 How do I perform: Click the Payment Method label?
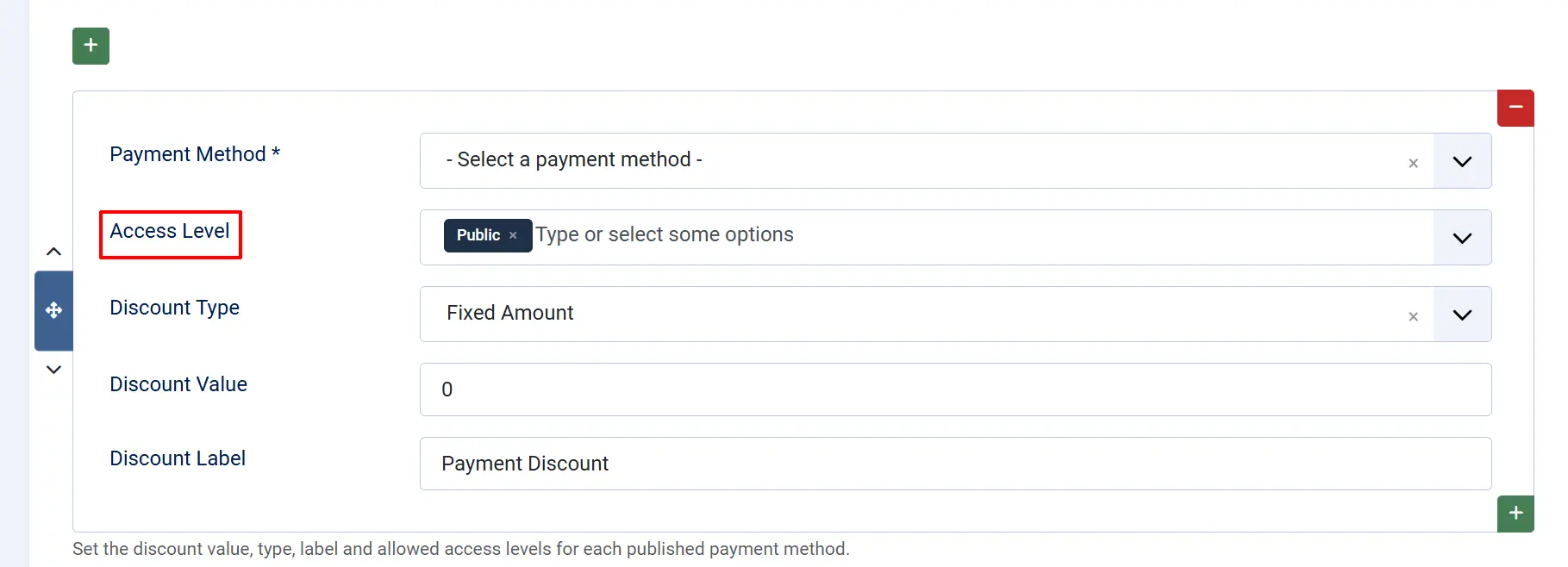click(195, 154)
